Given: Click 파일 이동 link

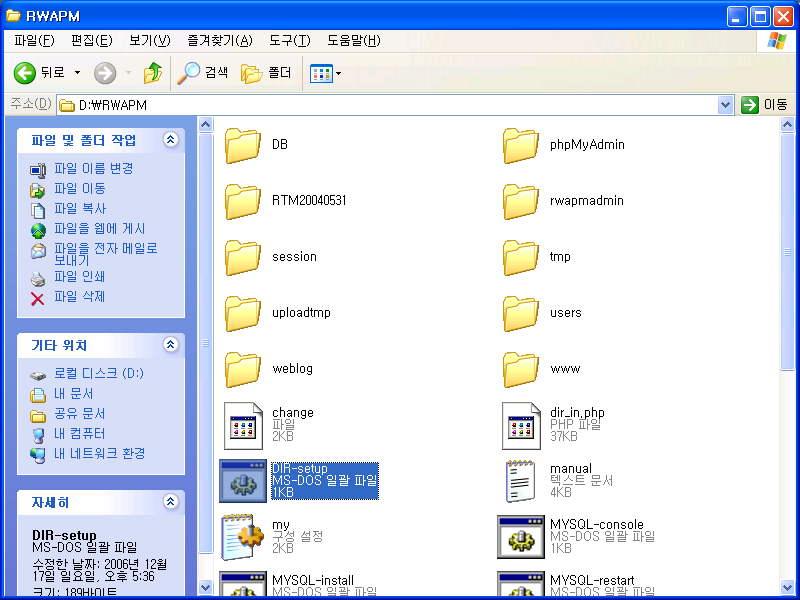Looking at the screenshot, I should [80, 189].
